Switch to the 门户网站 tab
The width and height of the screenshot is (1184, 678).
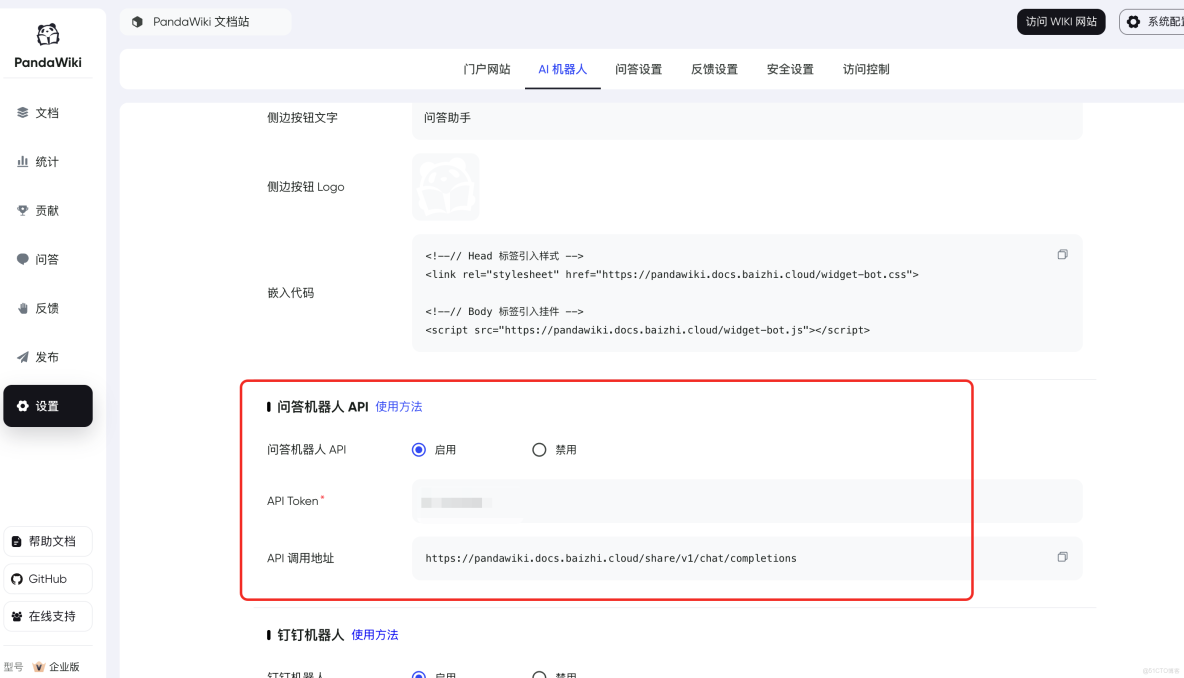click(x=487, y=69)
